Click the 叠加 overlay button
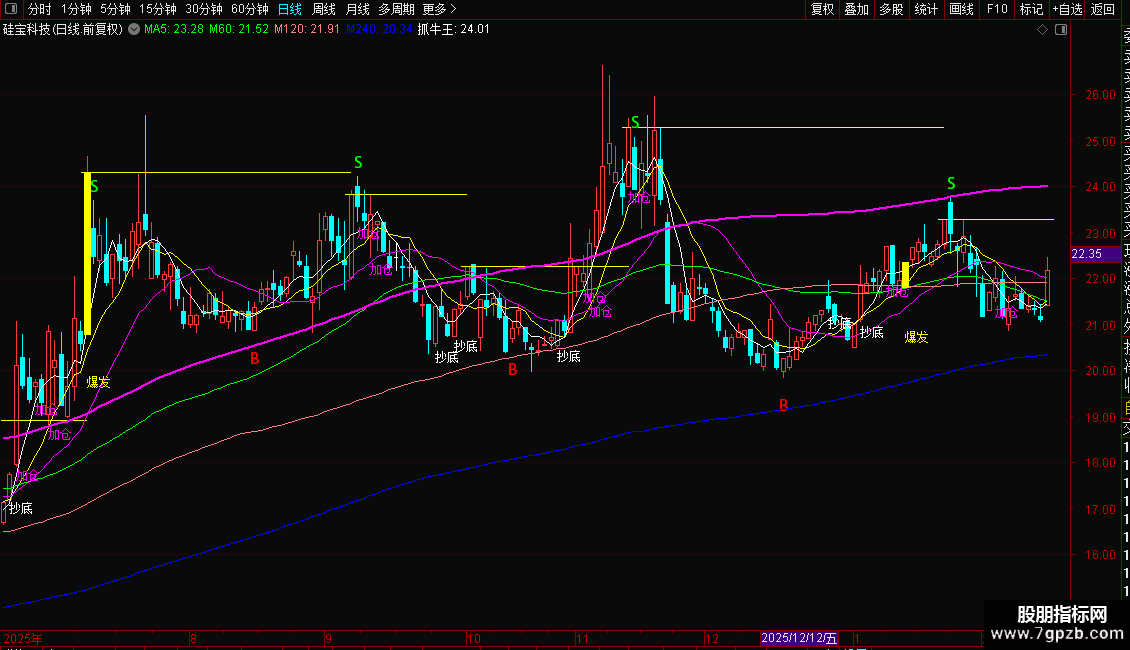The height and width of the screenshot is (650, 1130). pyautogui.click(x=857, y=9)
